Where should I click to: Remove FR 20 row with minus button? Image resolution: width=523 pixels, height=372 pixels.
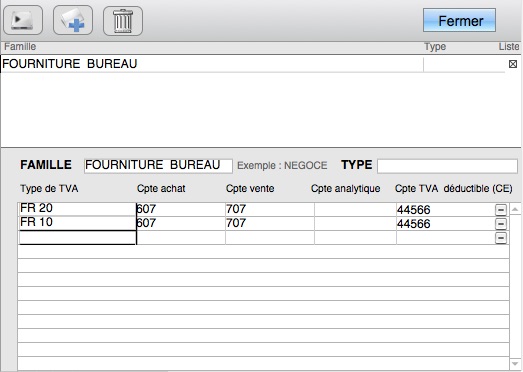(501, 210)
